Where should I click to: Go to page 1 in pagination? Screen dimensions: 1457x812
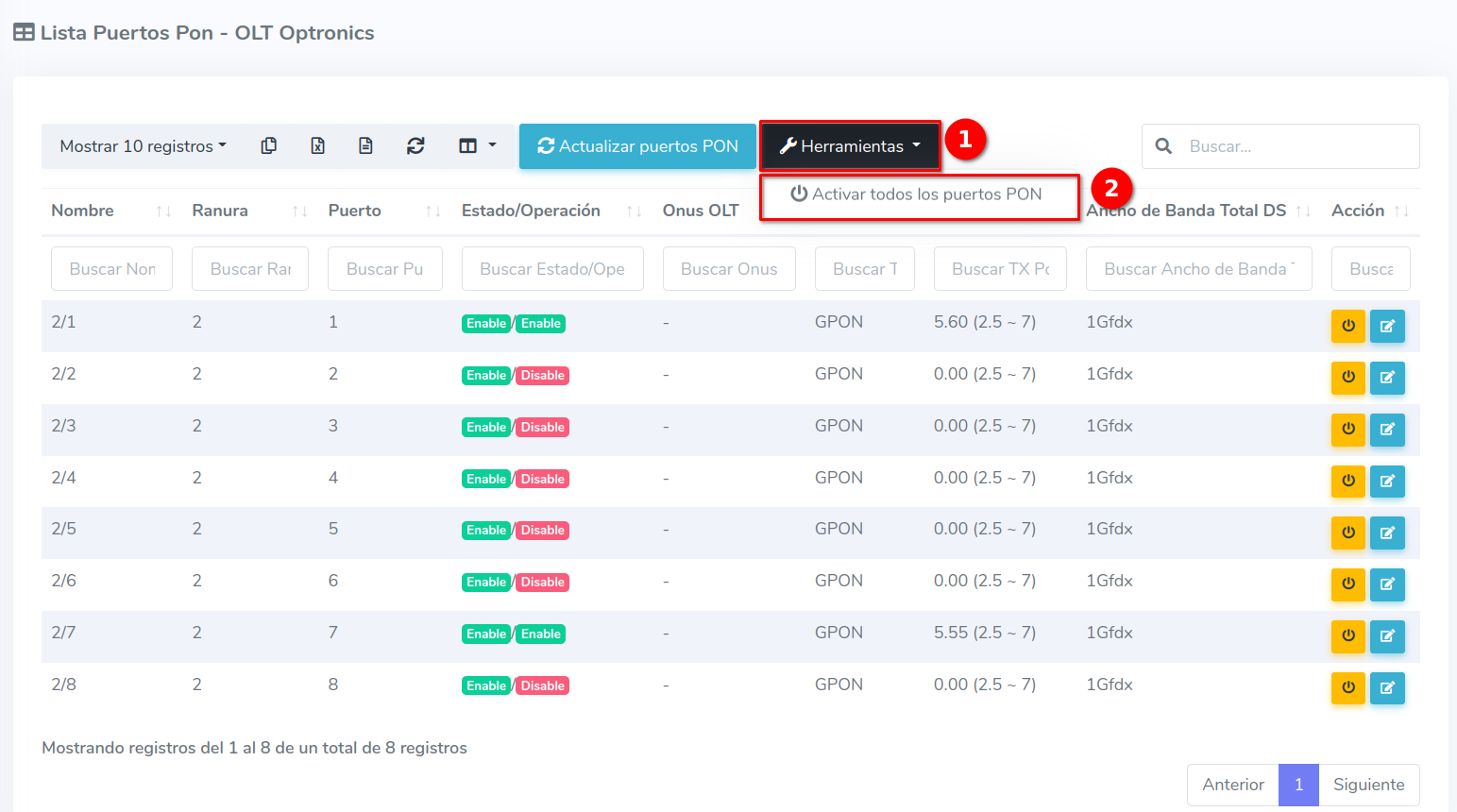click(1298, 785)
